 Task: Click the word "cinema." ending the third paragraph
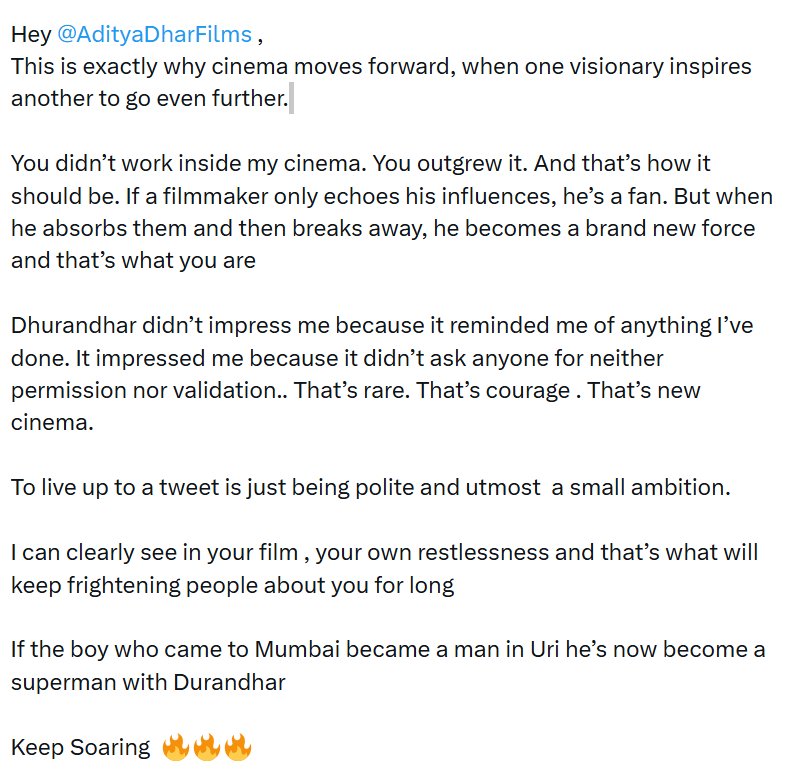(x=51, y=423)
